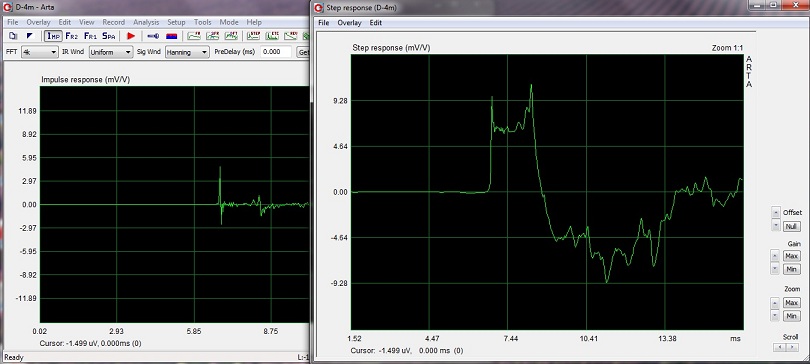Open the STEP response toolbar icon
Screen dimensions: 810x364
[253, 36]
